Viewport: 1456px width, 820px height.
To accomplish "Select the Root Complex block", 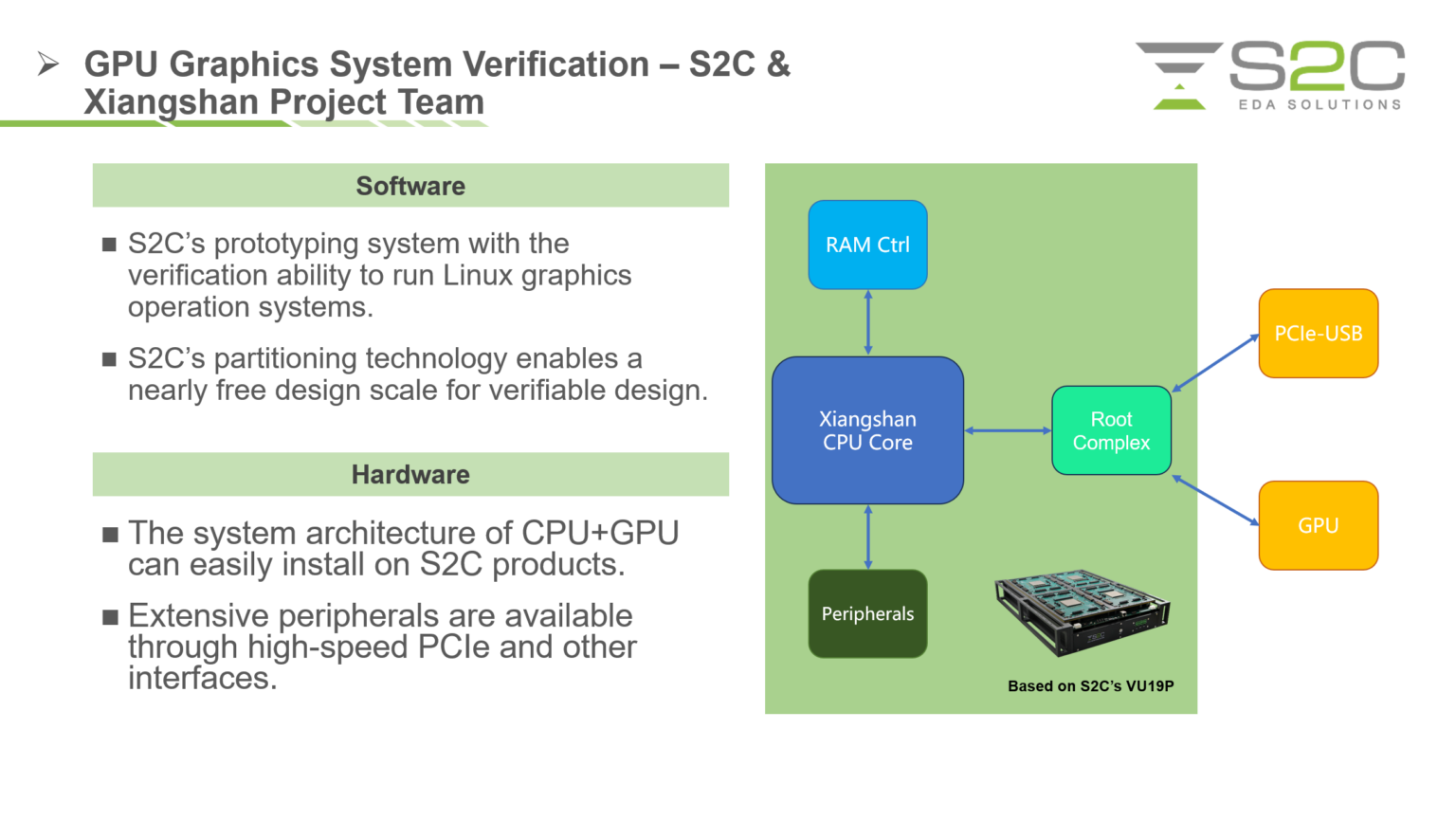I will pyautogui.click(x=1111, y=429).
